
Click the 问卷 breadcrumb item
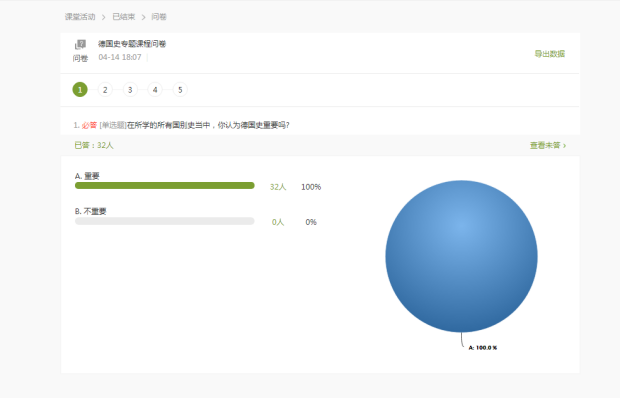(x=159, y=17)
